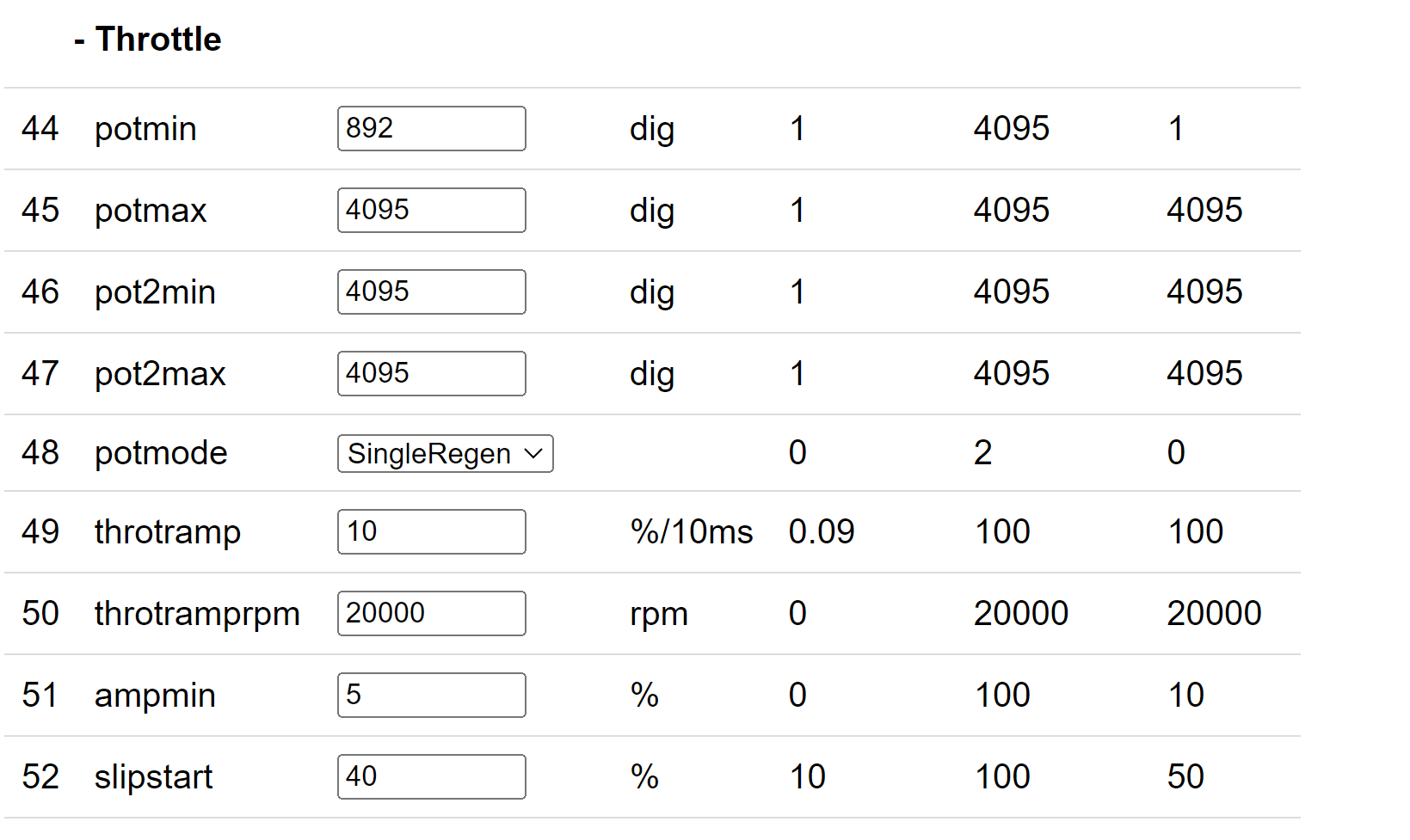Click the throtramprpm parameter label

197,614
